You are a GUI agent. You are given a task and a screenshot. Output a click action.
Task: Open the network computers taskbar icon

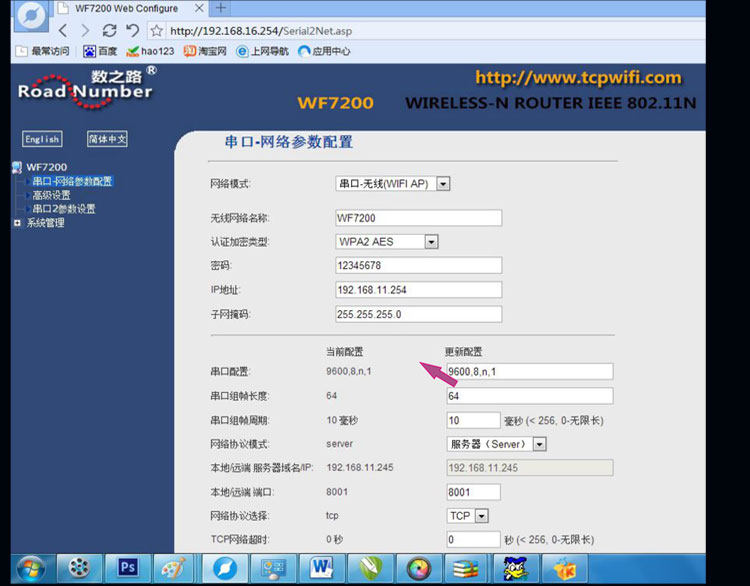coord(273,569)
